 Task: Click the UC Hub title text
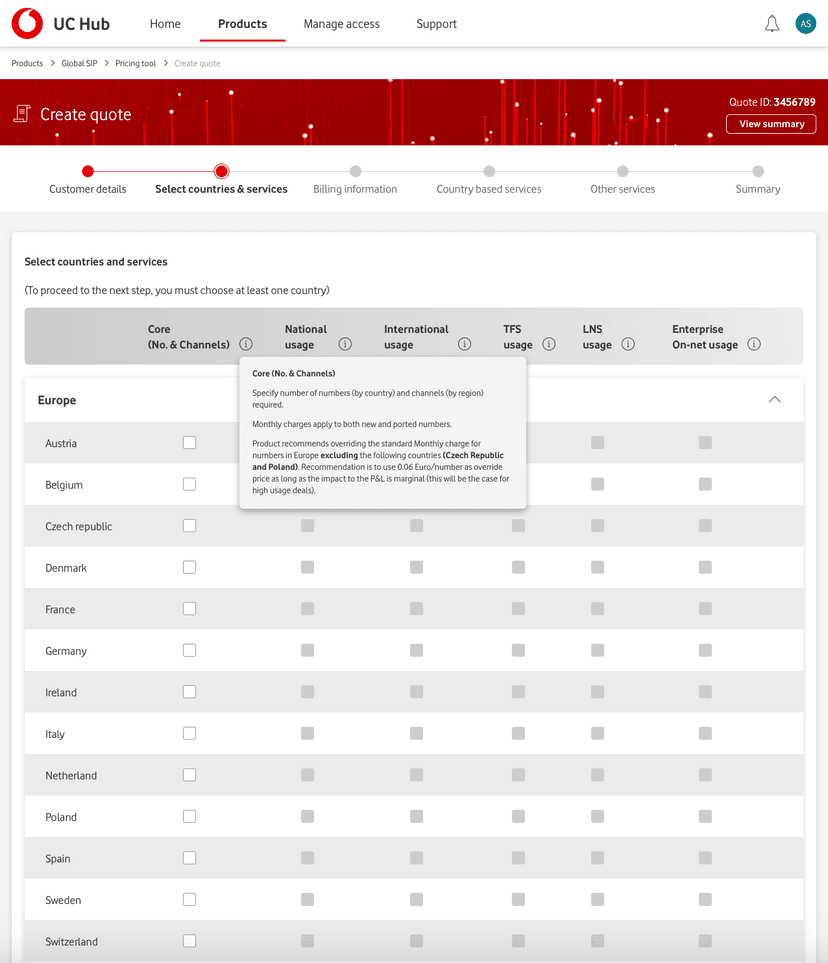[x=82, y=24]
